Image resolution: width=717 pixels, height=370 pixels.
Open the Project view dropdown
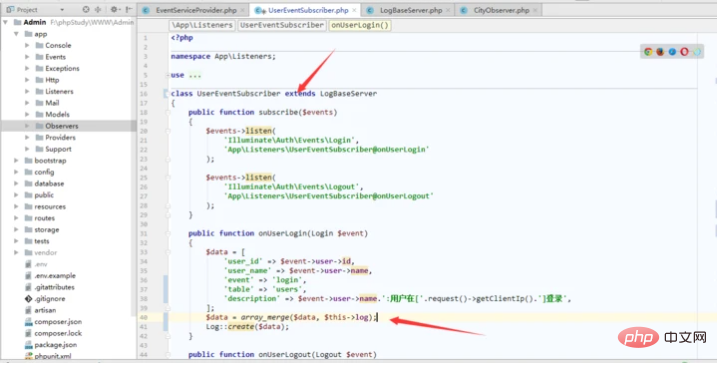click(62, 10)
